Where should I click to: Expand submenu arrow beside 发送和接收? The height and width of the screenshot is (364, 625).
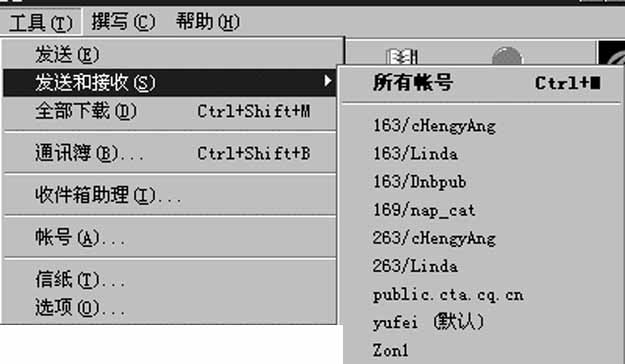click(x=327, y=81)
